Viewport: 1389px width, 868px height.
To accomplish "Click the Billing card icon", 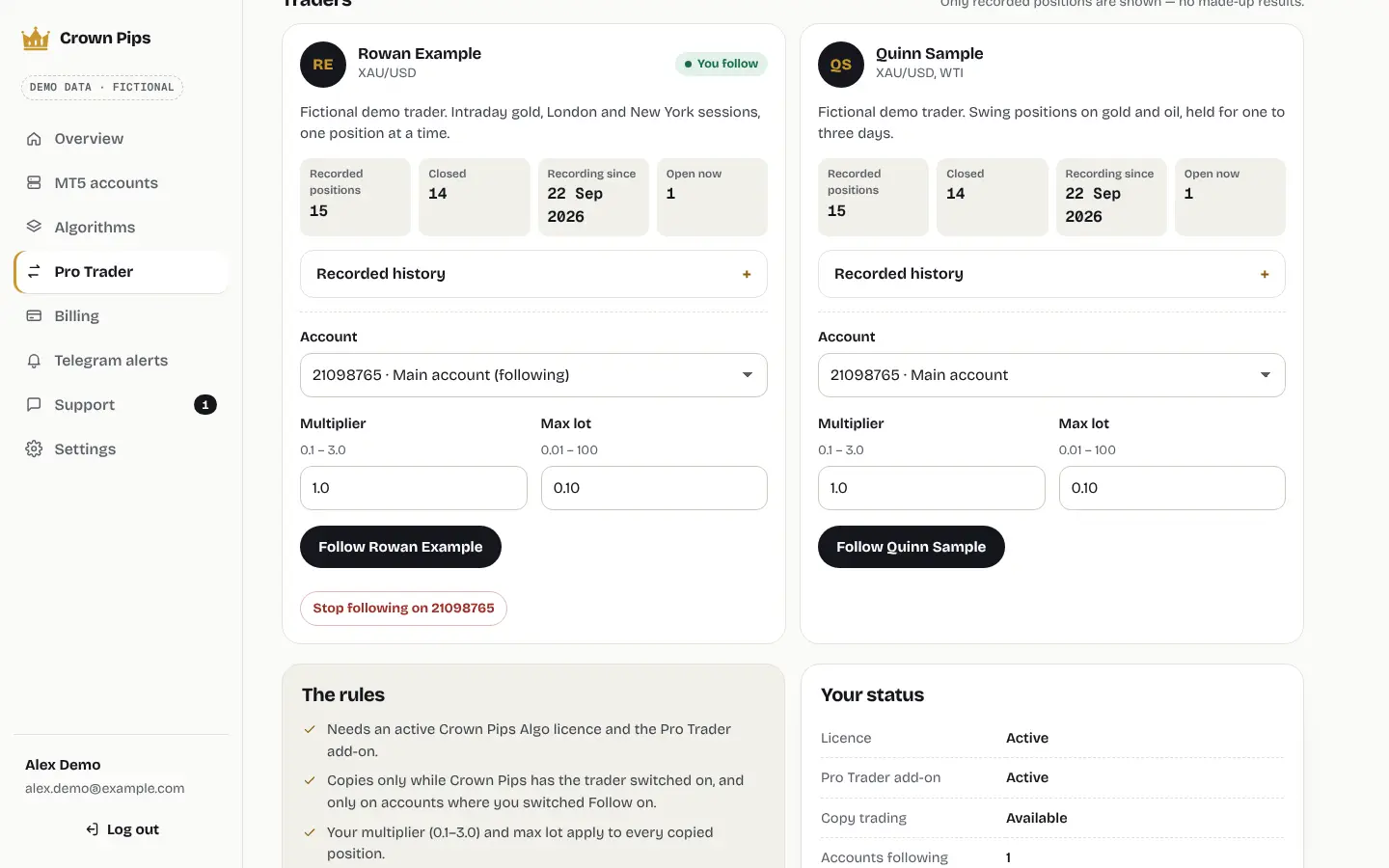I will click(x=34, y=316).
